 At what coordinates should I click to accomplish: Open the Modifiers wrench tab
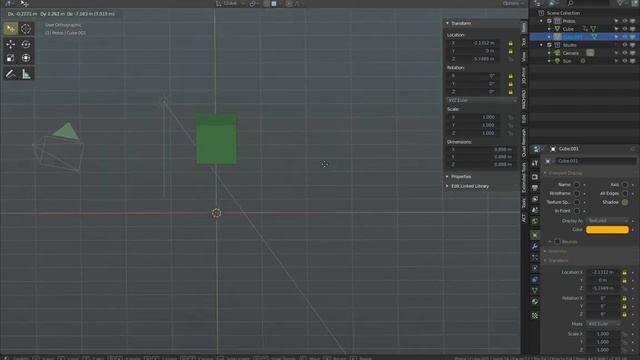pyautogui.click(x=535, y=247)
